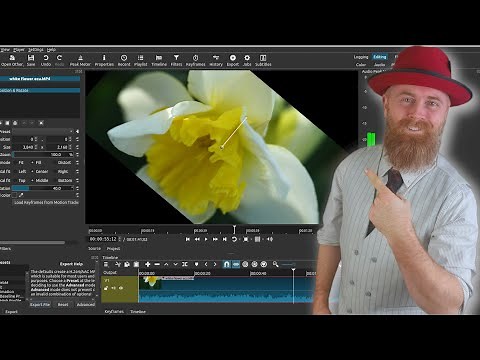The image size is (480, 360).
Task: Click Load Keyframes from Motion Tracker
Action: pyautogui.click(x=46, y=202)
